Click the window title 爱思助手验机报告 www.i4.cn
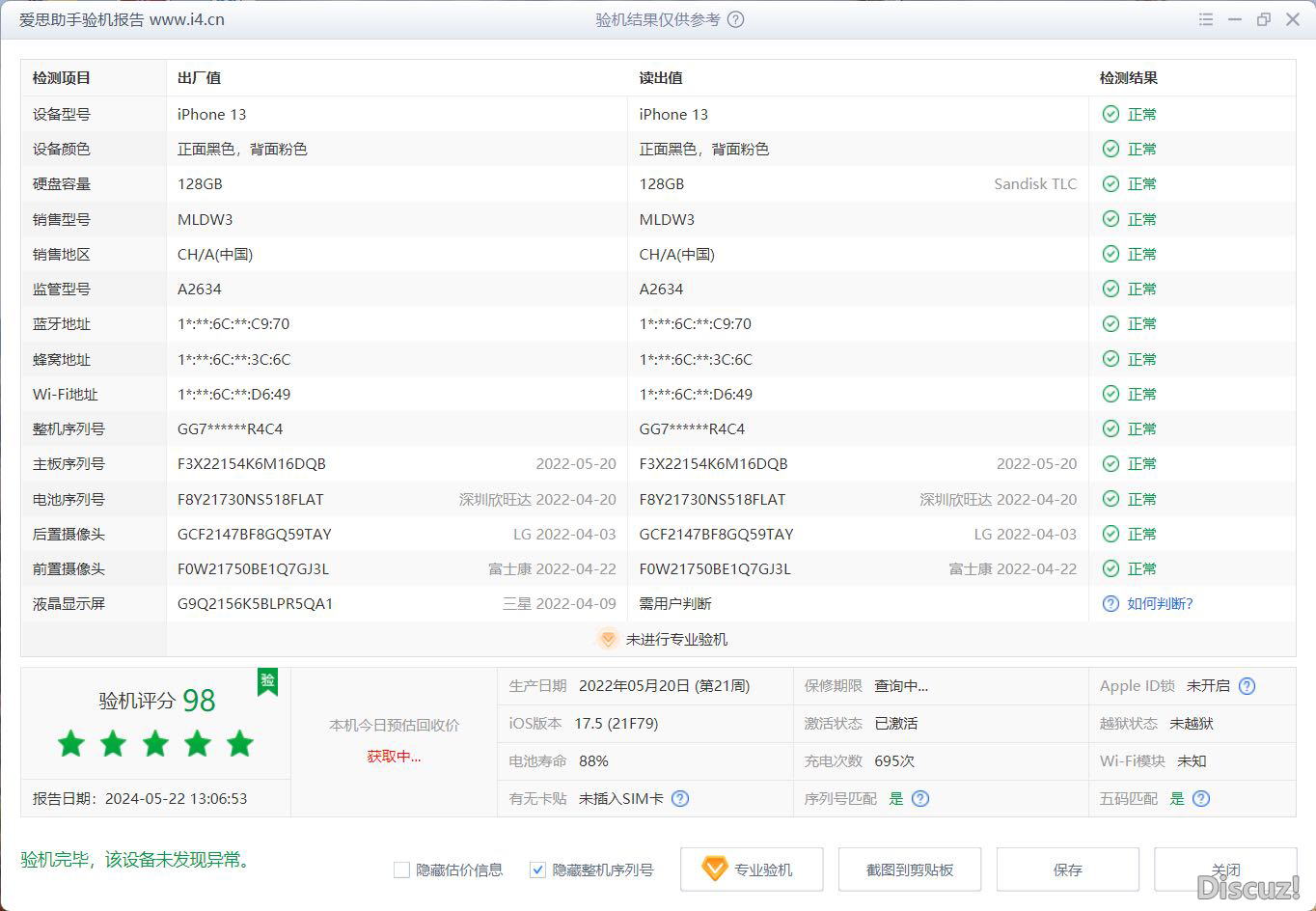Screen dimensions: 1316x911 122,19
